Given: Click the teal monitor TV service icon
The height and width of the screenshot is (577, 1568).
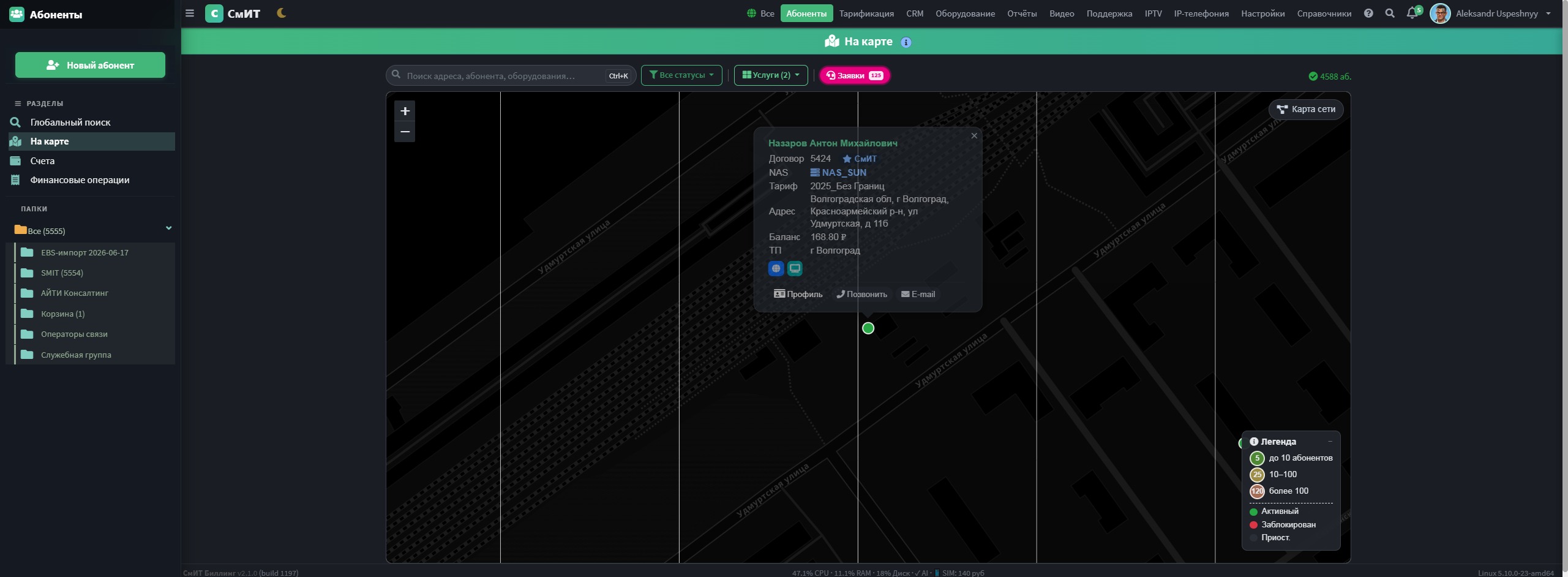Looking at the screenshot, I should (x=795, y=268).
